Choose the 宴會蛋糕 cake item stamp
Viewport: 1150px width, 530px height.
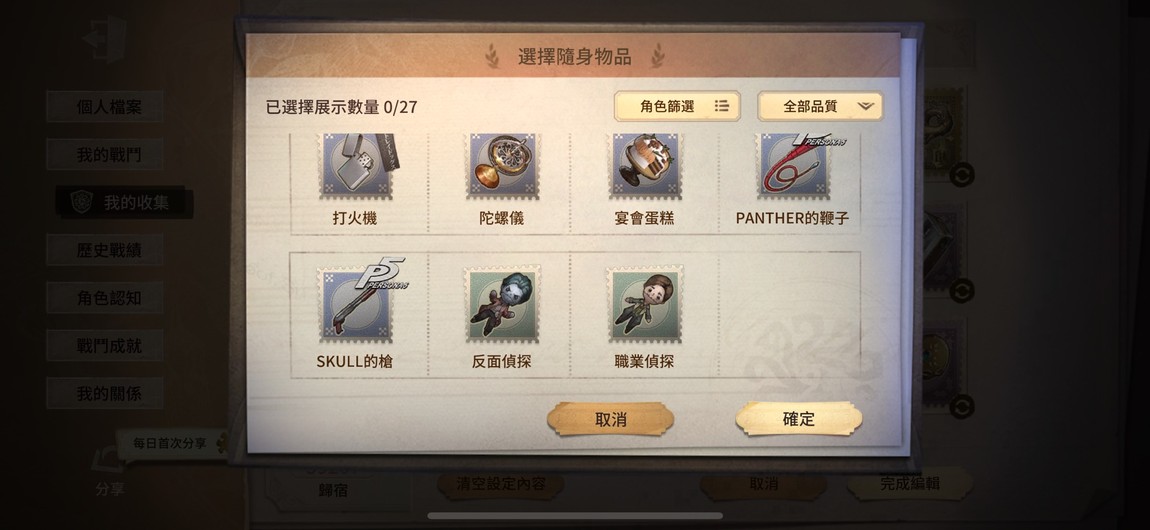click(645, 166)
